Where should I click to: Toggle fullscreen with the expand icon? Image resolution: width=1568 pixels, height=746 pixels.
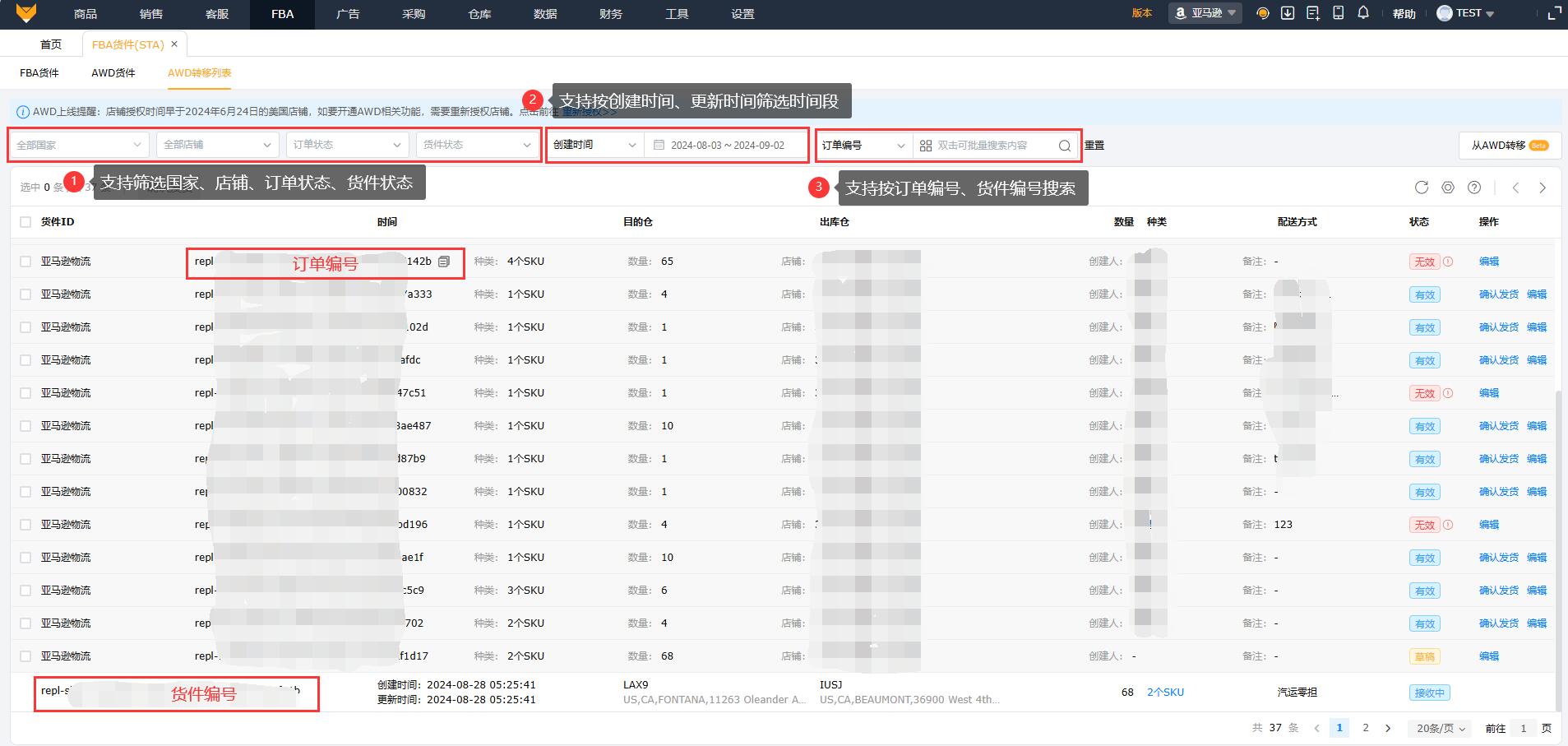1554,13
